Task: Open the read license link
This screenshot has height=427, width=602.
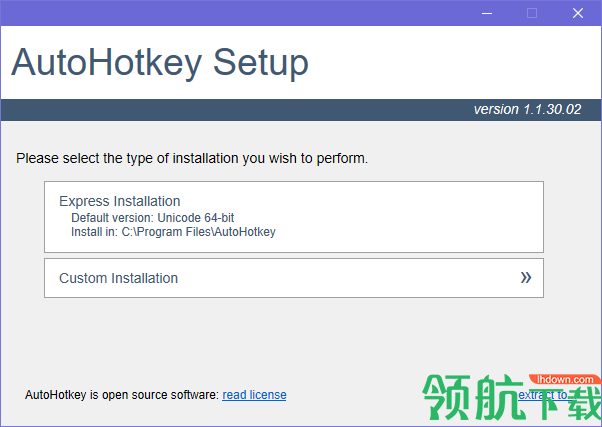Action: pos(254,395)
